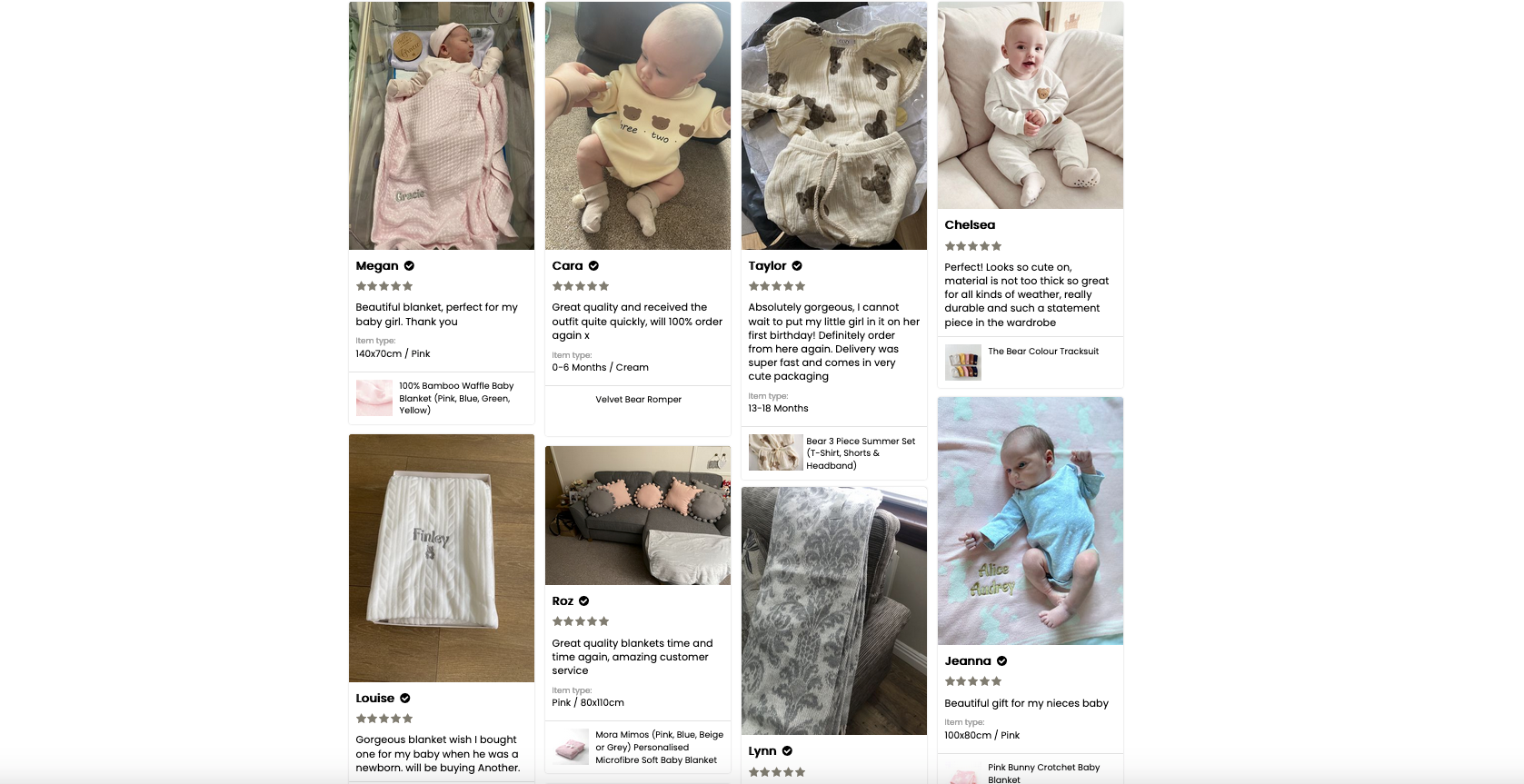
Task: Open the 100% Bamboo Waffle Baby Blanket link
Action: click(x=456, y=398)
